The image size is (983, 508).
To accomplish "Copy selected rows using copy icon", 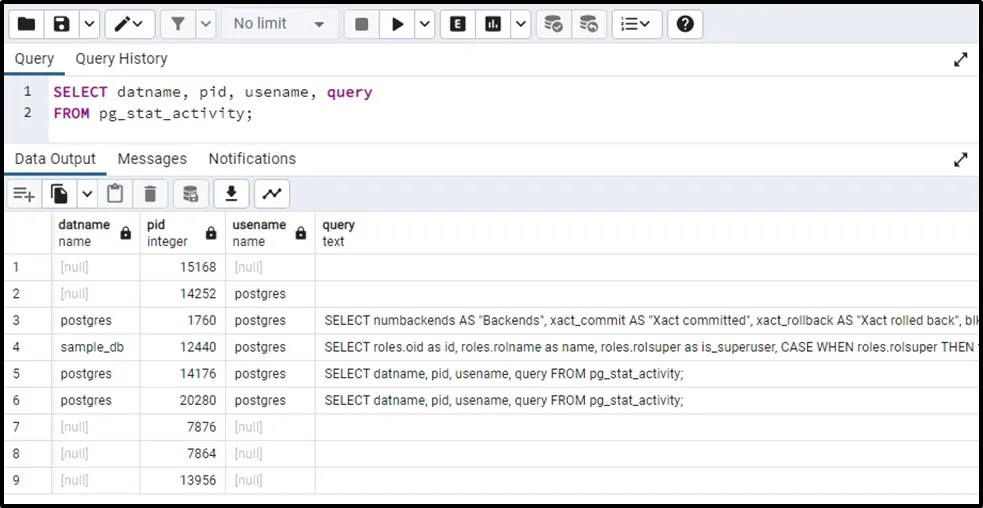I will 60,194.
